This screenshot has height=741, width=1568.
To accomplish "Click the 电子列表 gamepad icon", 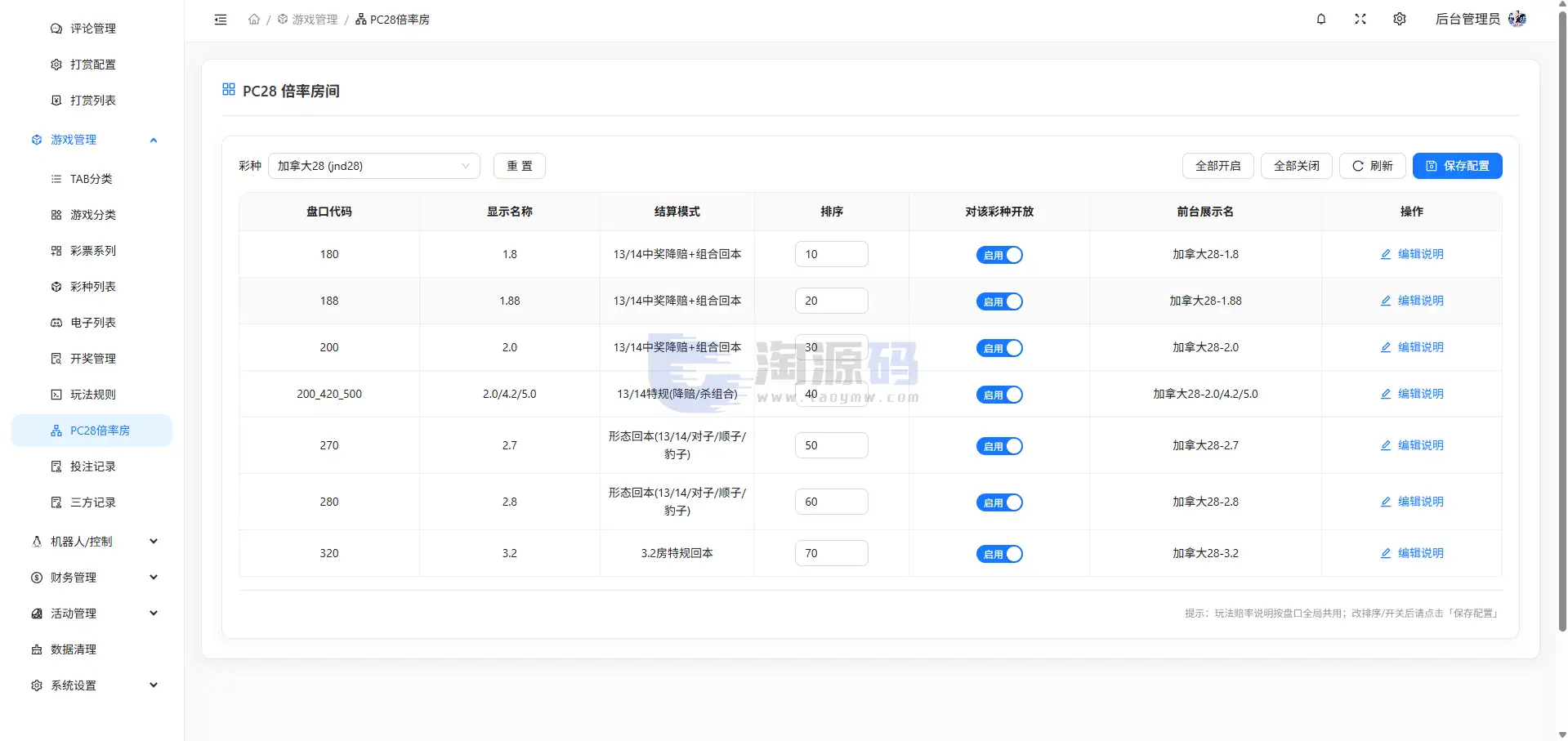I will click(56, 323).
